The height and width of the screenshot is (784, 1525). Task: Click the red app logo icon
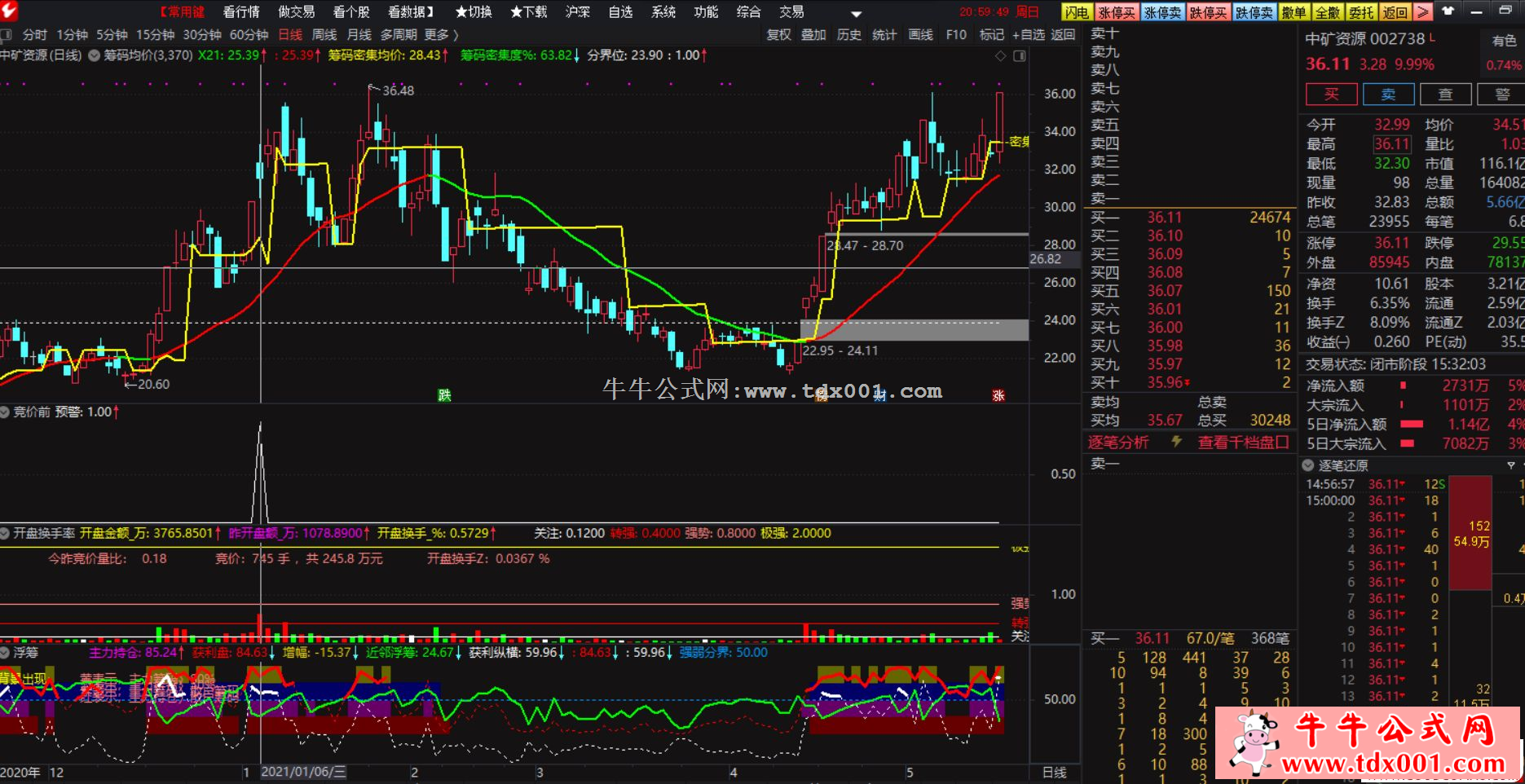pos(9,11)
